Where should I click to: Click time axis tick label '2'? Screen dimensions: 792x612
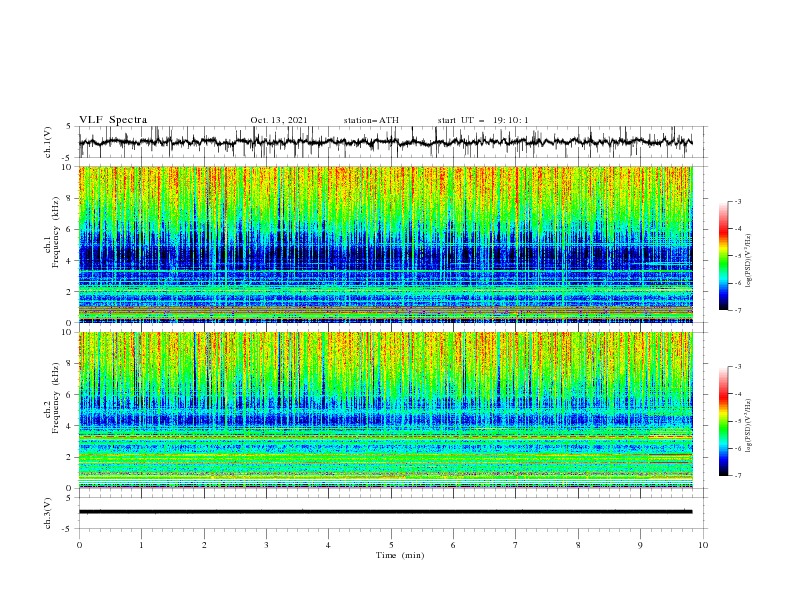pyautogui.click(x=204, y=545)
